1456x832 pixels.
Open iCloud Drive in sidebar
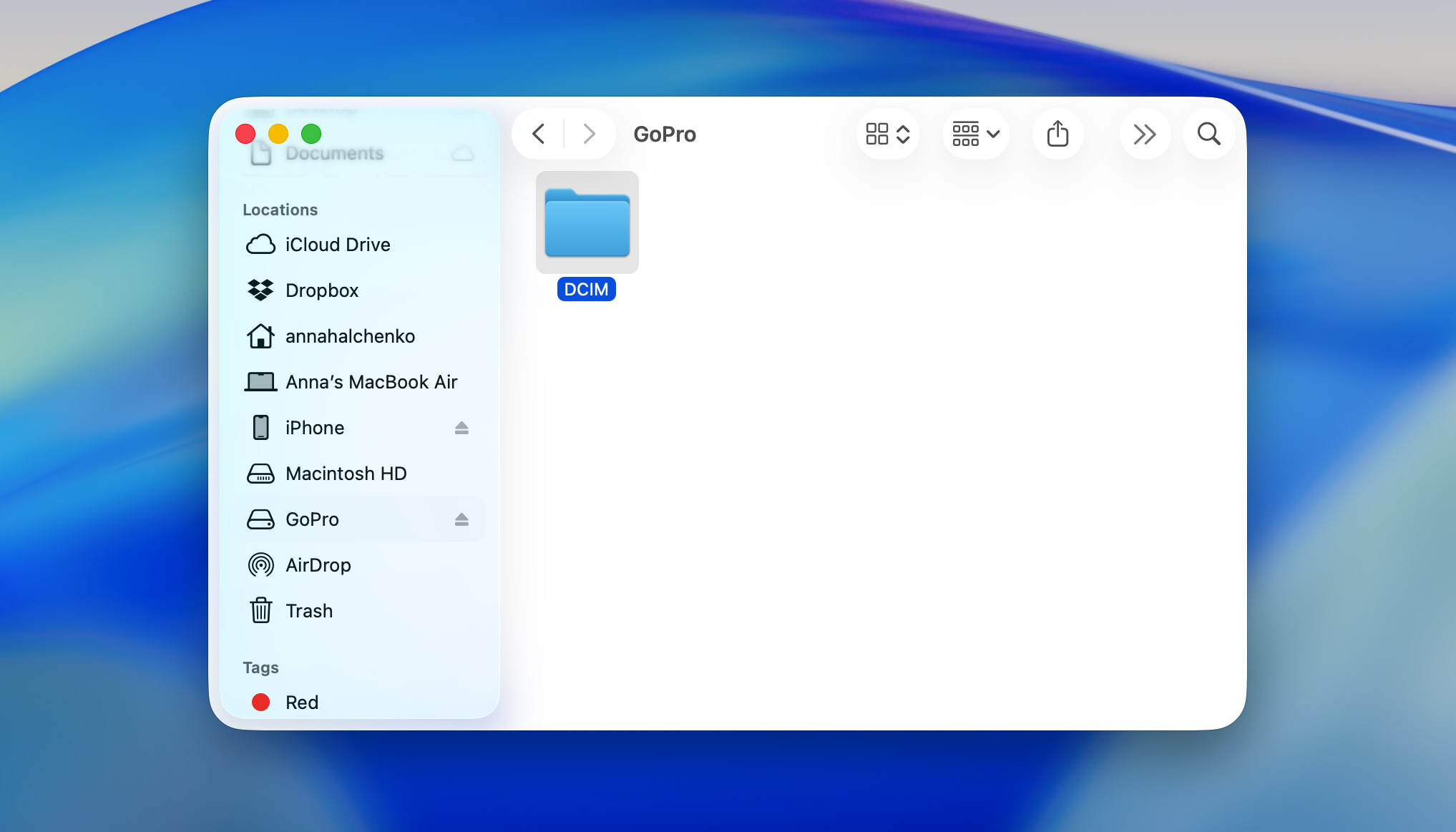point(337,245)
